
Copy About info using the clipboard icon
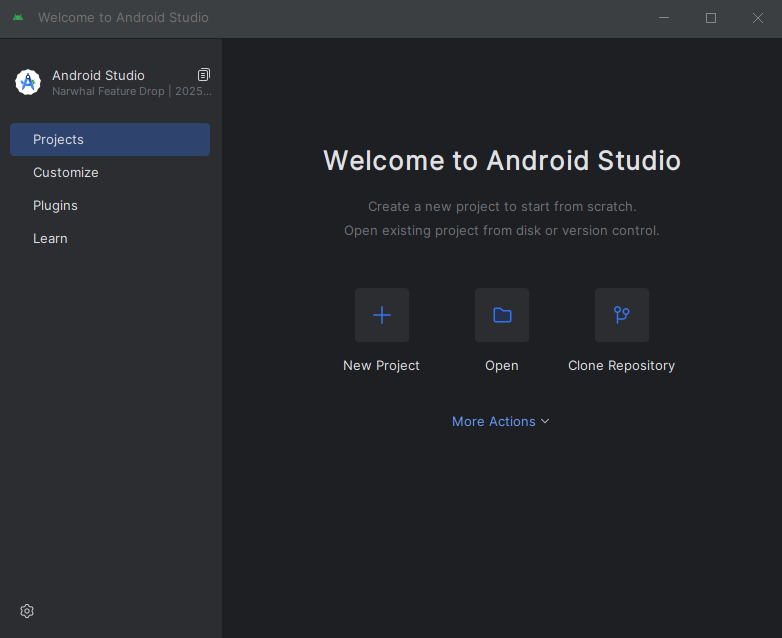click(x=203, y=75)
